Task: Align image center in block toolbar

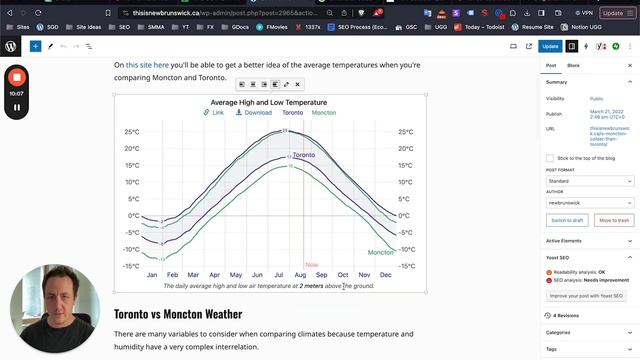Action: click(253, 84)
